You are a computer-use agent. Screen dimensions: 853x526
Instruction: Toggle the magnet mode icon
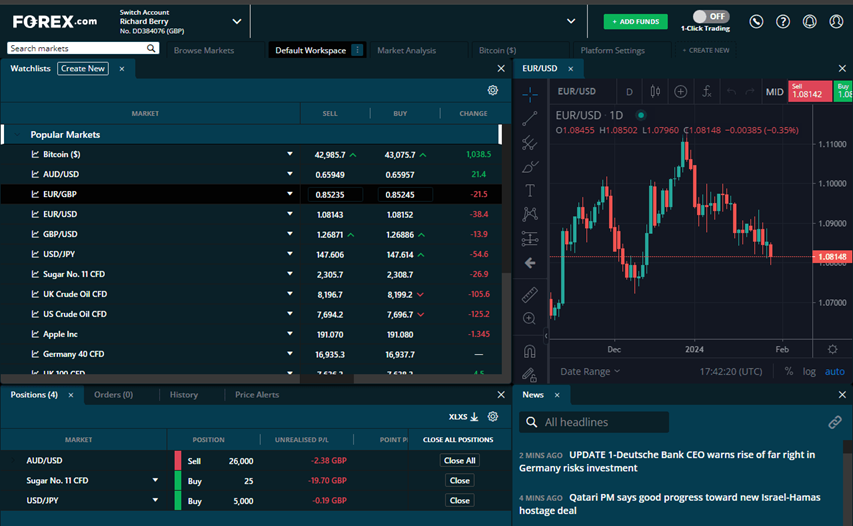530,351
